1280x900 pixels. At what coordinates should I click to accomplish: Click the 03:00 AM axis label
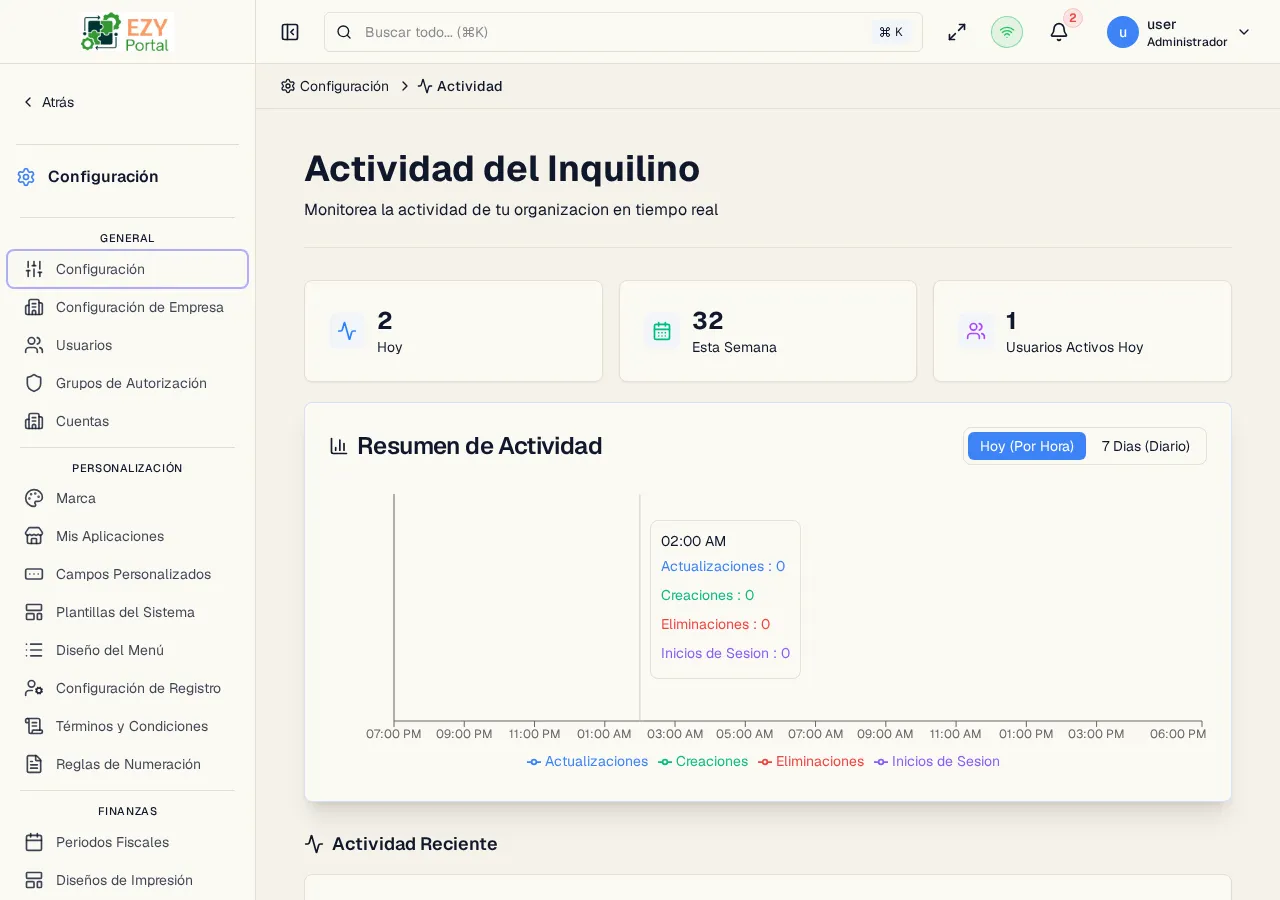[x=675, y=734]
